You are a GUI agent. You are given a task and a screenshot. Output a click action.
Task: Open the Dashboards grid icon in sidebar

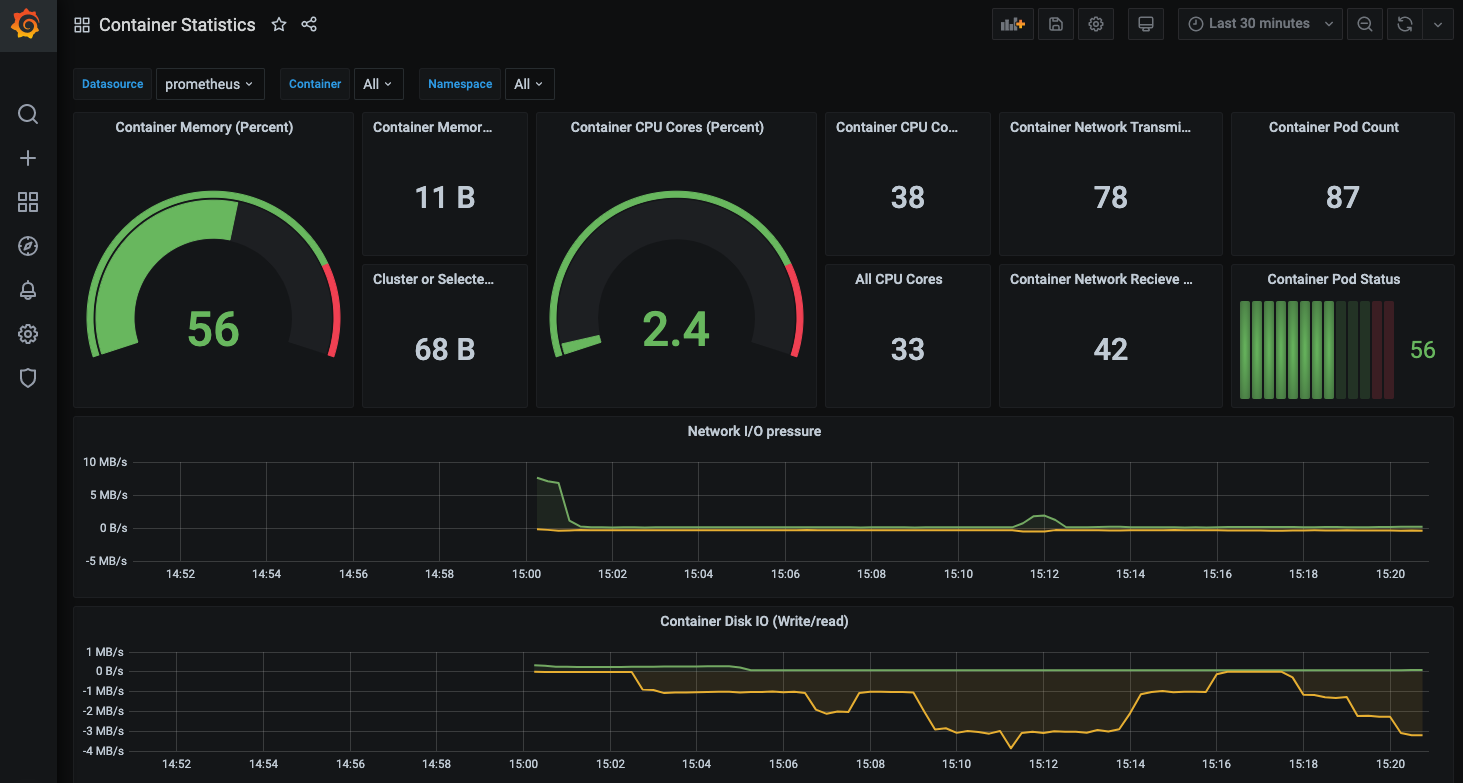pos(28,203)
